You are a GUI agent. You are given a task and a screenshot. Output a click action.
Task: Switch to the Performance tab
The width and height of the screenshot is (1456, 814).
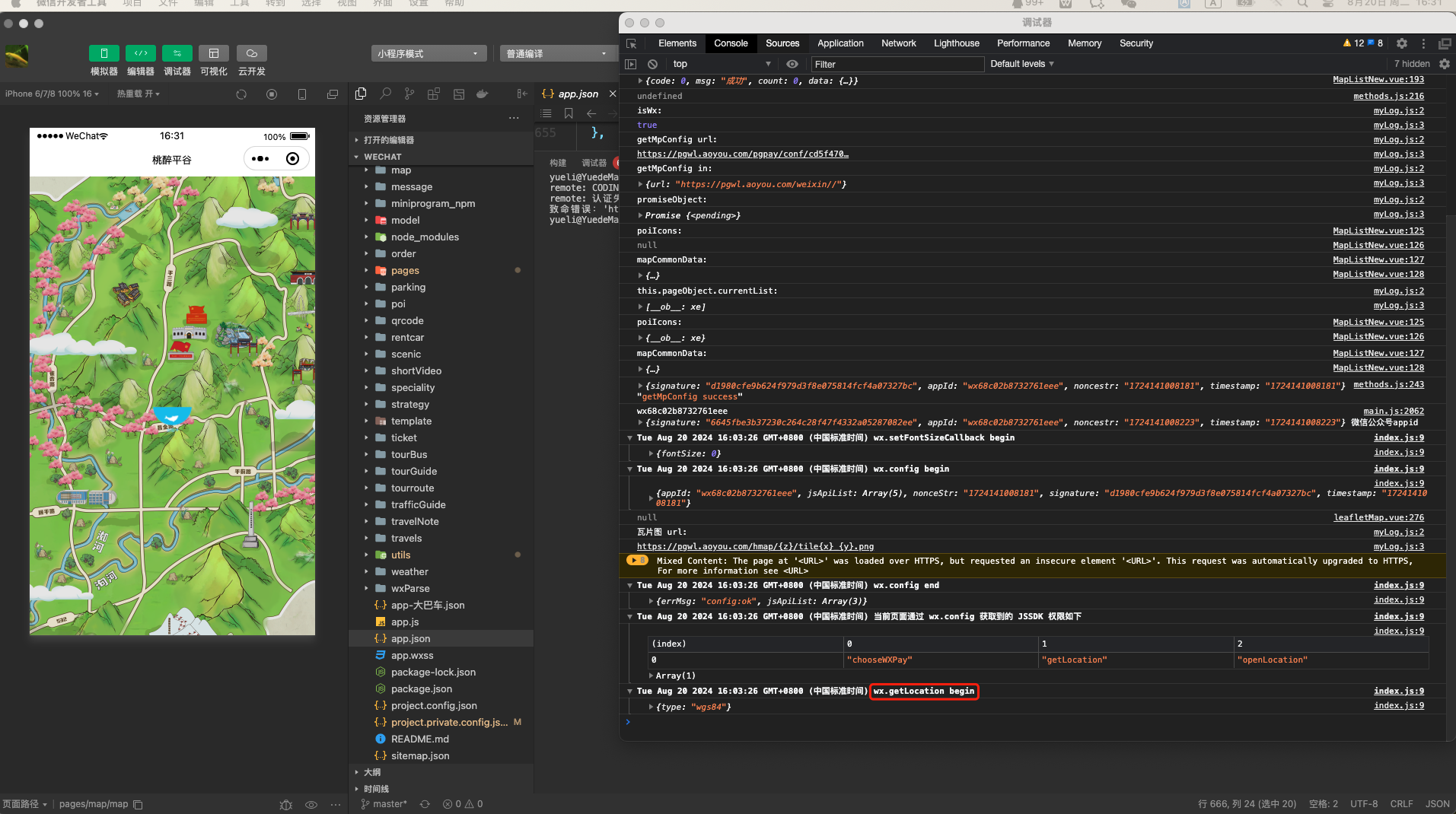[1024, 43]
